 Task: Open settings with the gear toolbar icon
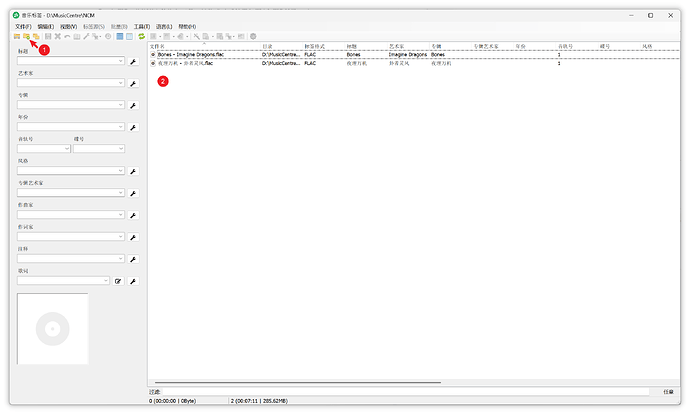click(253, 37)
